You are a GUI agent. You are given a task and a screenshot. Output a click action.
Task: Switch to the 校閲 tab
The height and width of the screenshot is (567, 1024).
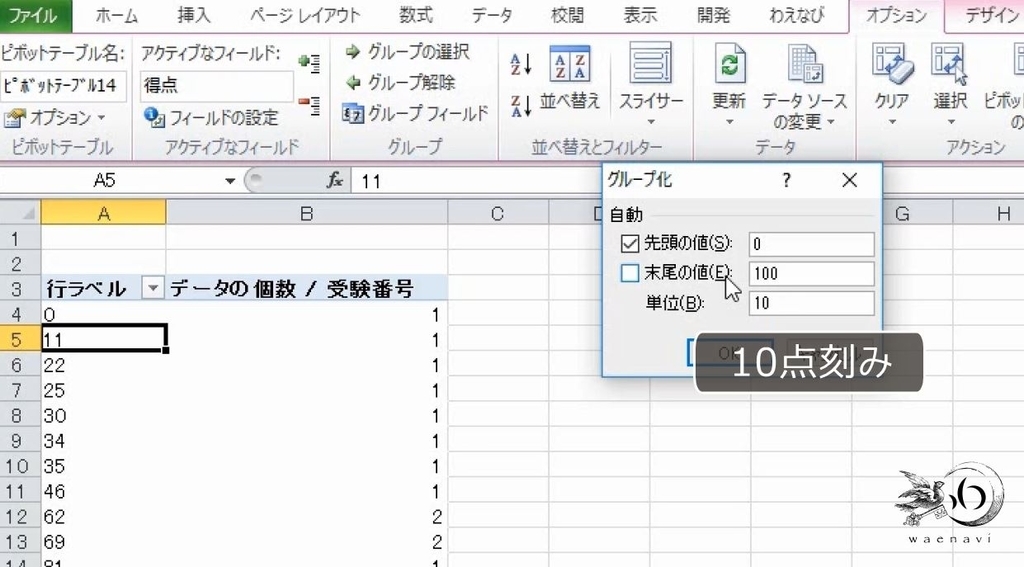(x=567, y=16)
